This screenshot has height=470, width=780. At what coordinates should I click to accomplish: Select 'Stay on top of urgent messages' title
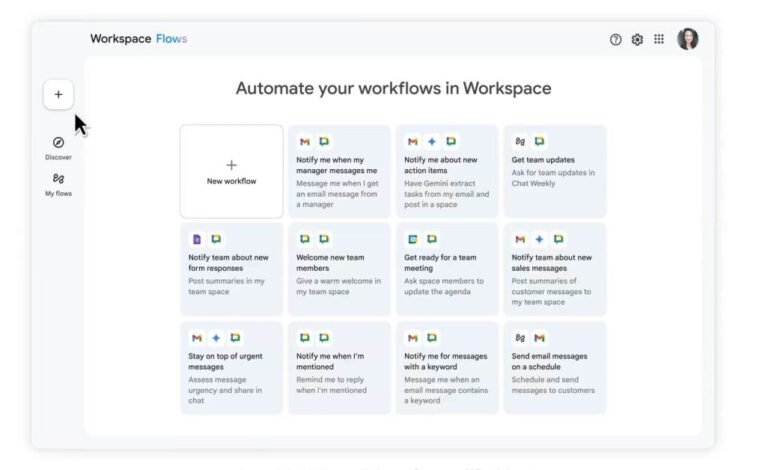[x=225, y=362]
